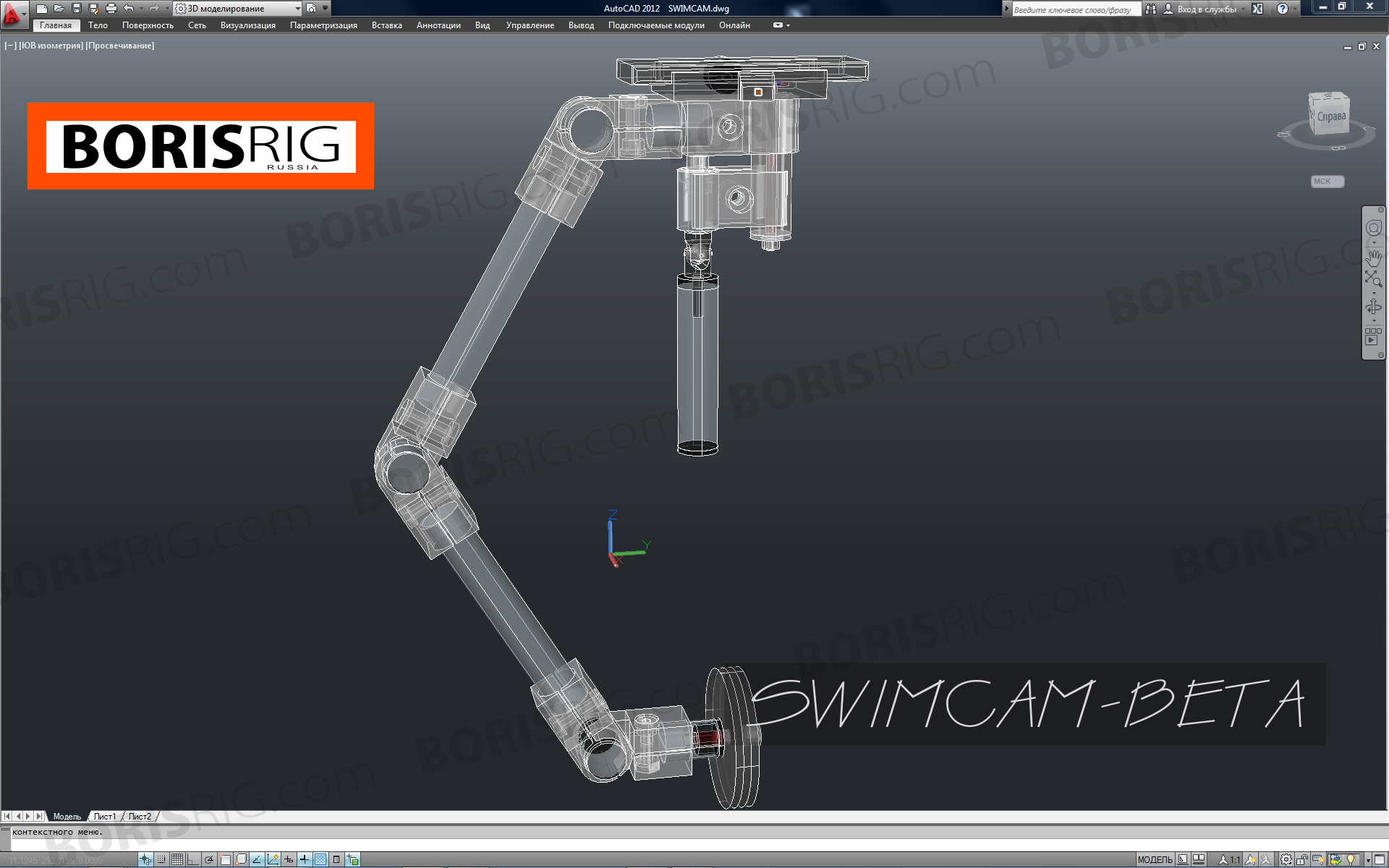Save the drawing with the floppy icon
Screen dimensions: 1389x868
(77, 9)
